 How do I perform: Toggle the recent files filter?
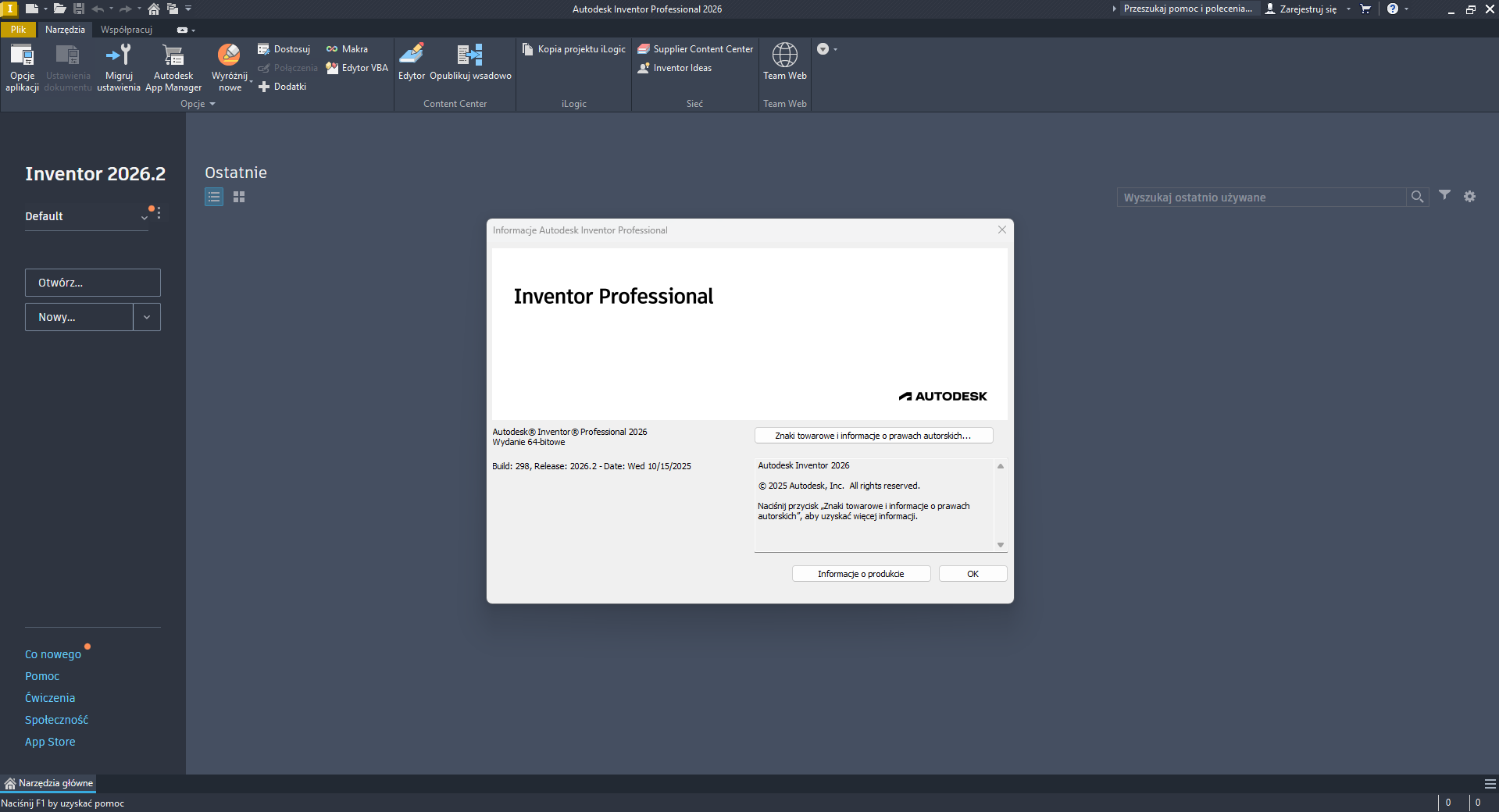[1444, 196]
